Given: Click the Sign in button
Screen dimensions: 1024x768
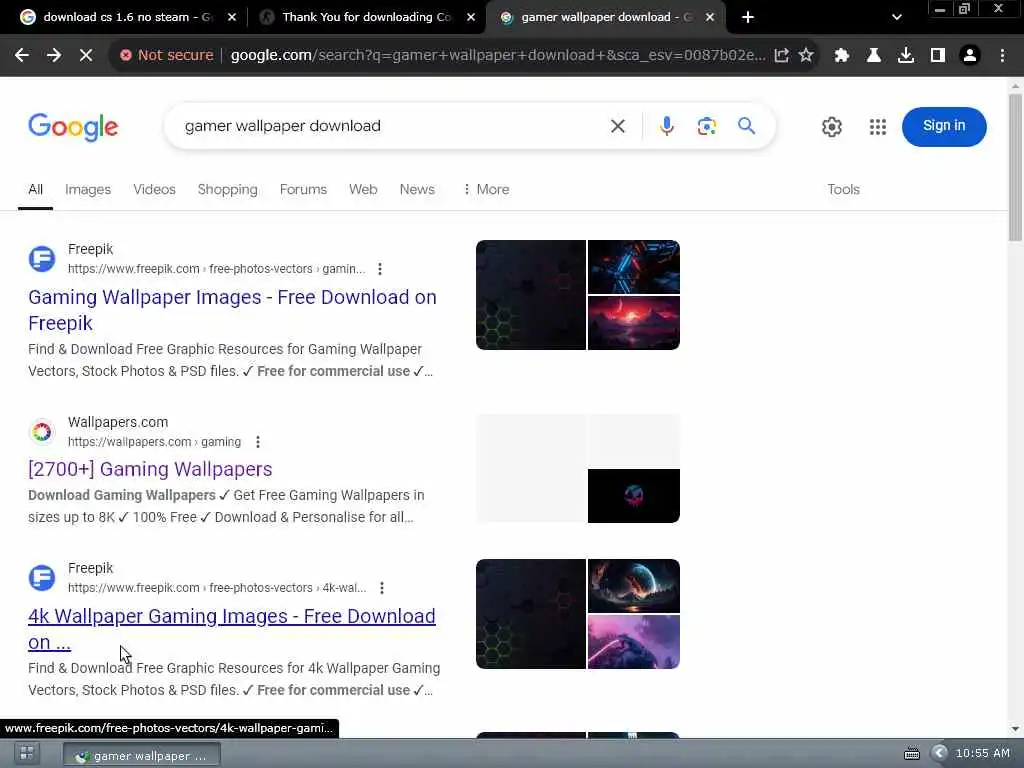Looking at the screenshot, I should click(x=944, y=126).
